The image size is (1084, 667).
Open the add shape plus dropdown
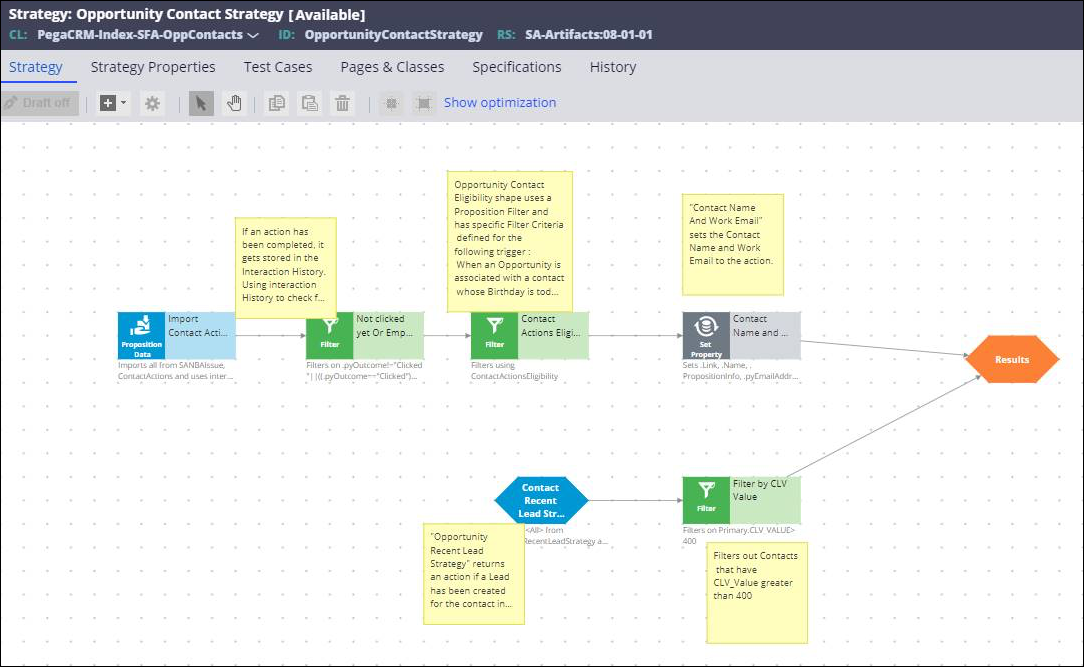[x=113, y=103]
